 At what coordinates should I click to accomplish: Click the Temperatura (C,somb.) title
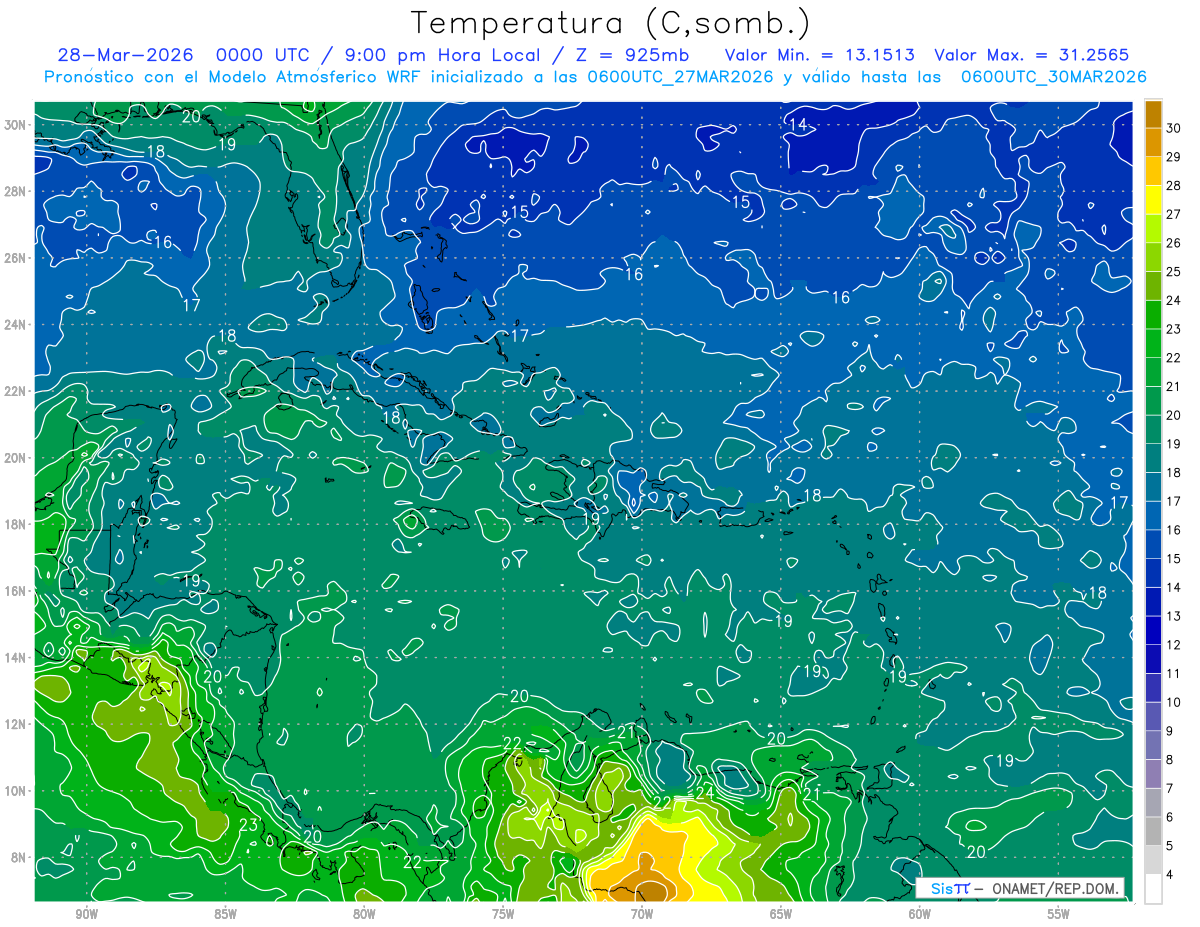[x=612, y=23]
